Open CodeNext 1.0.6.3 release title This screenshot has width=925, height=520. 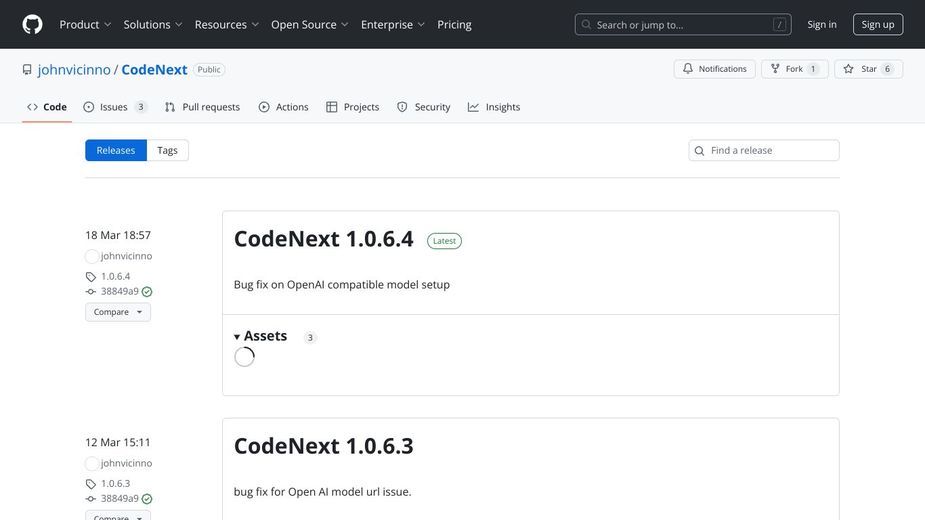tap(323, 446)
